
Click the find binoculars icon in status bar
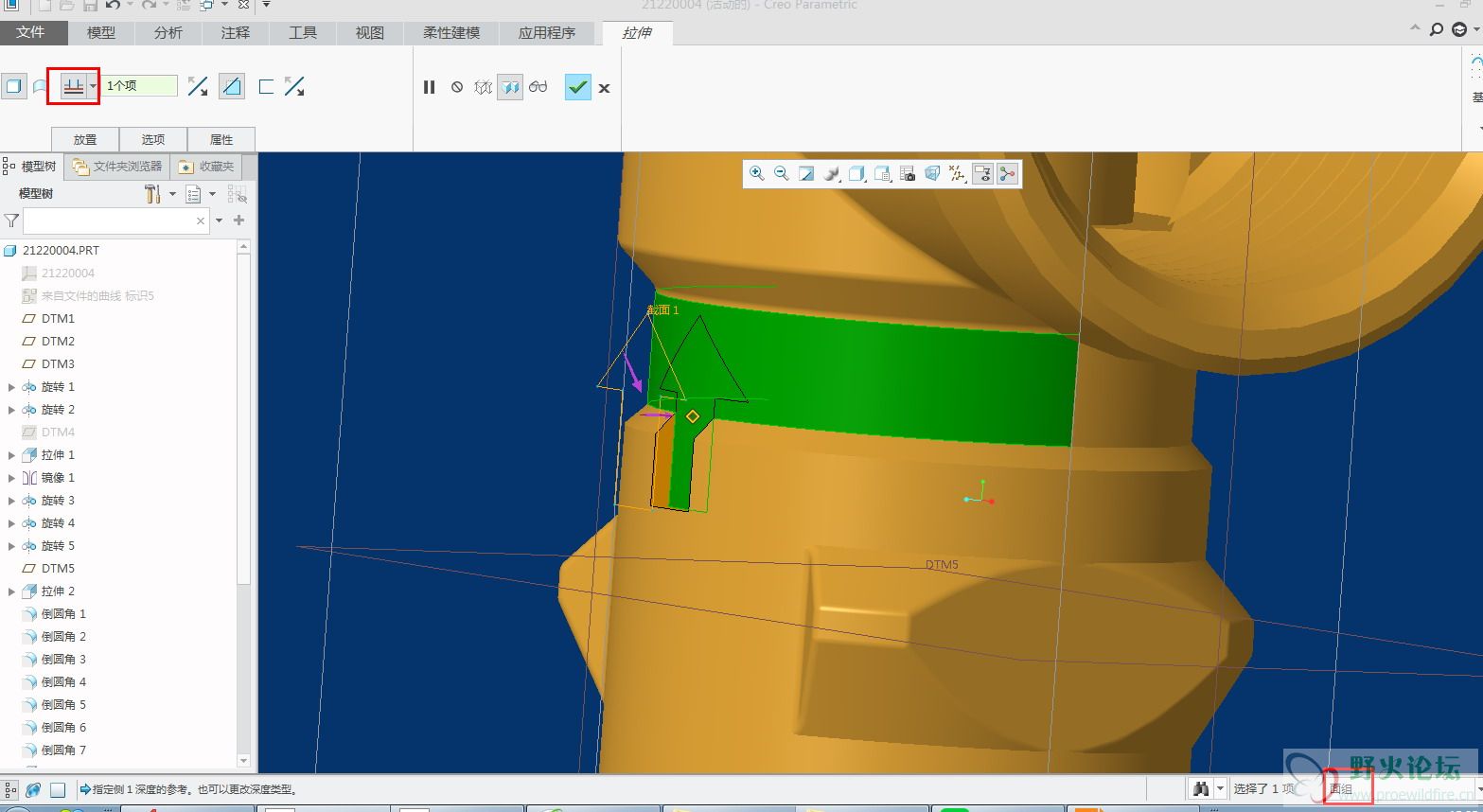[1201, 788]
